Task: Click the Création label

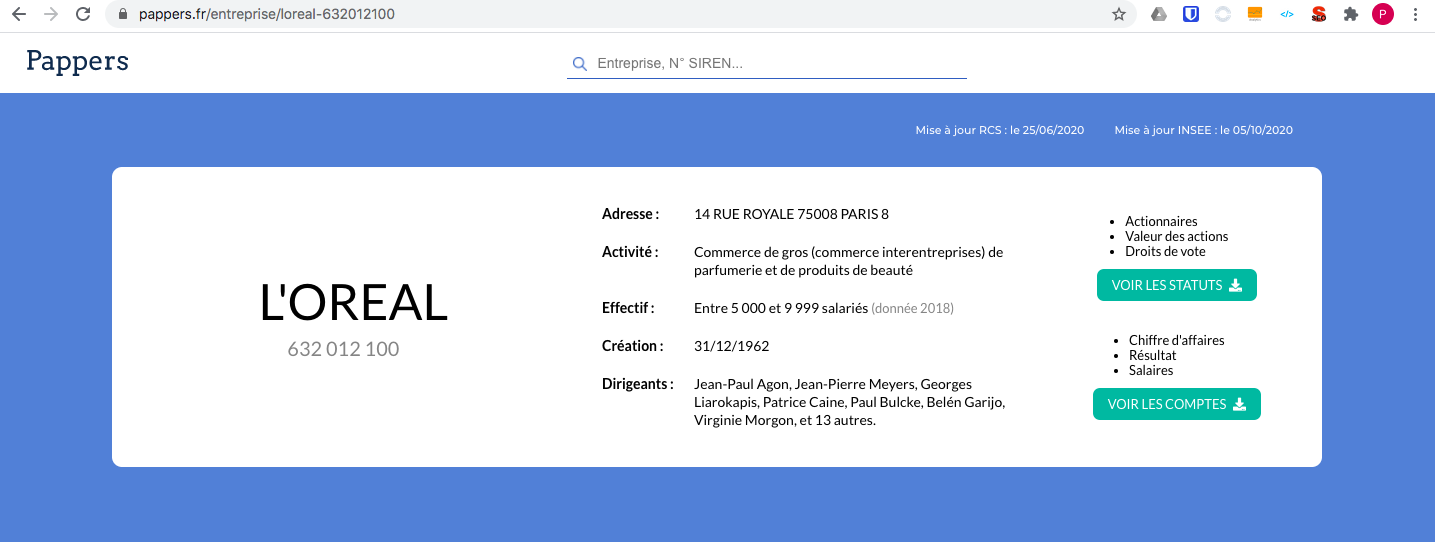Action: pyautogui.click(x=632, y=346)
